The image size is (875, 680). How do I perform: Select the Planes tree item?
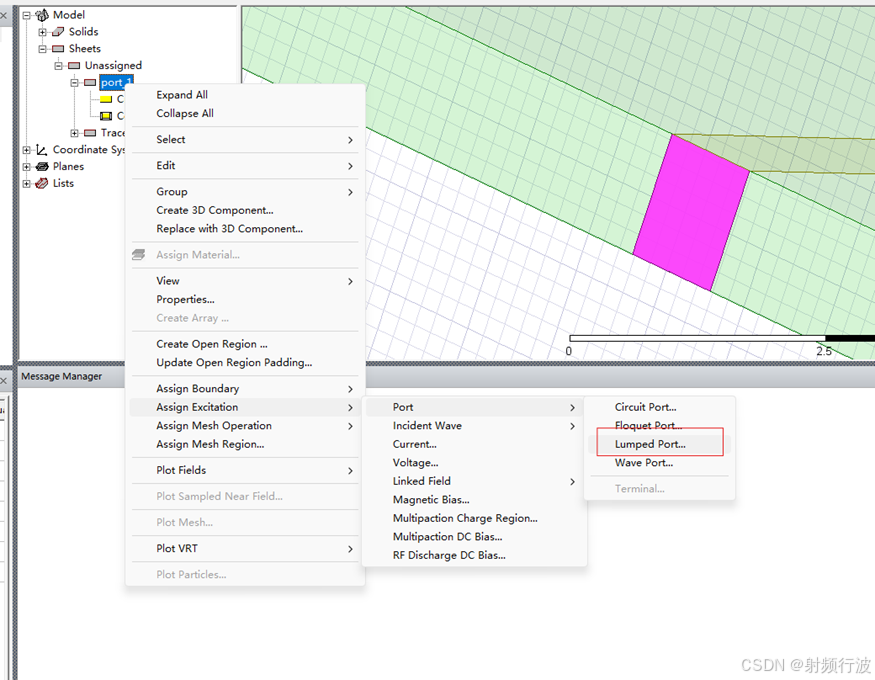click(x=68, y=166)
